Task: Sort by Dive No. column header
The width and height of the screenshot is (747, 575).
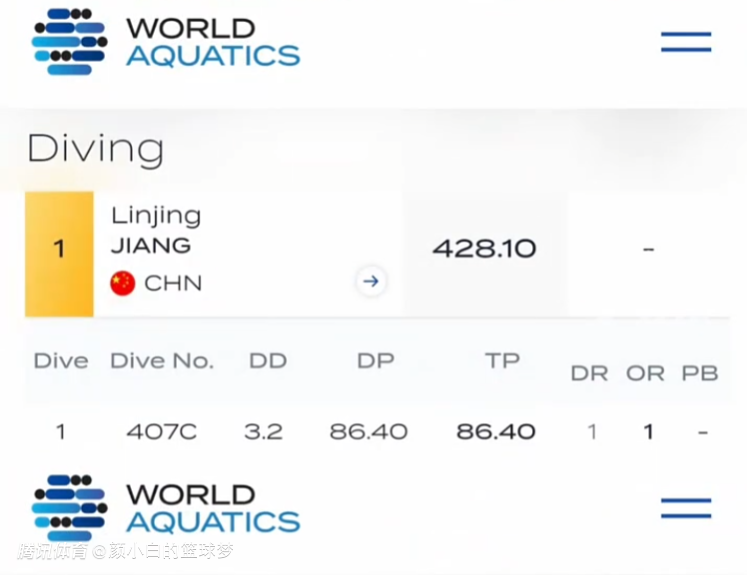Action: click(x=161, y=361)
